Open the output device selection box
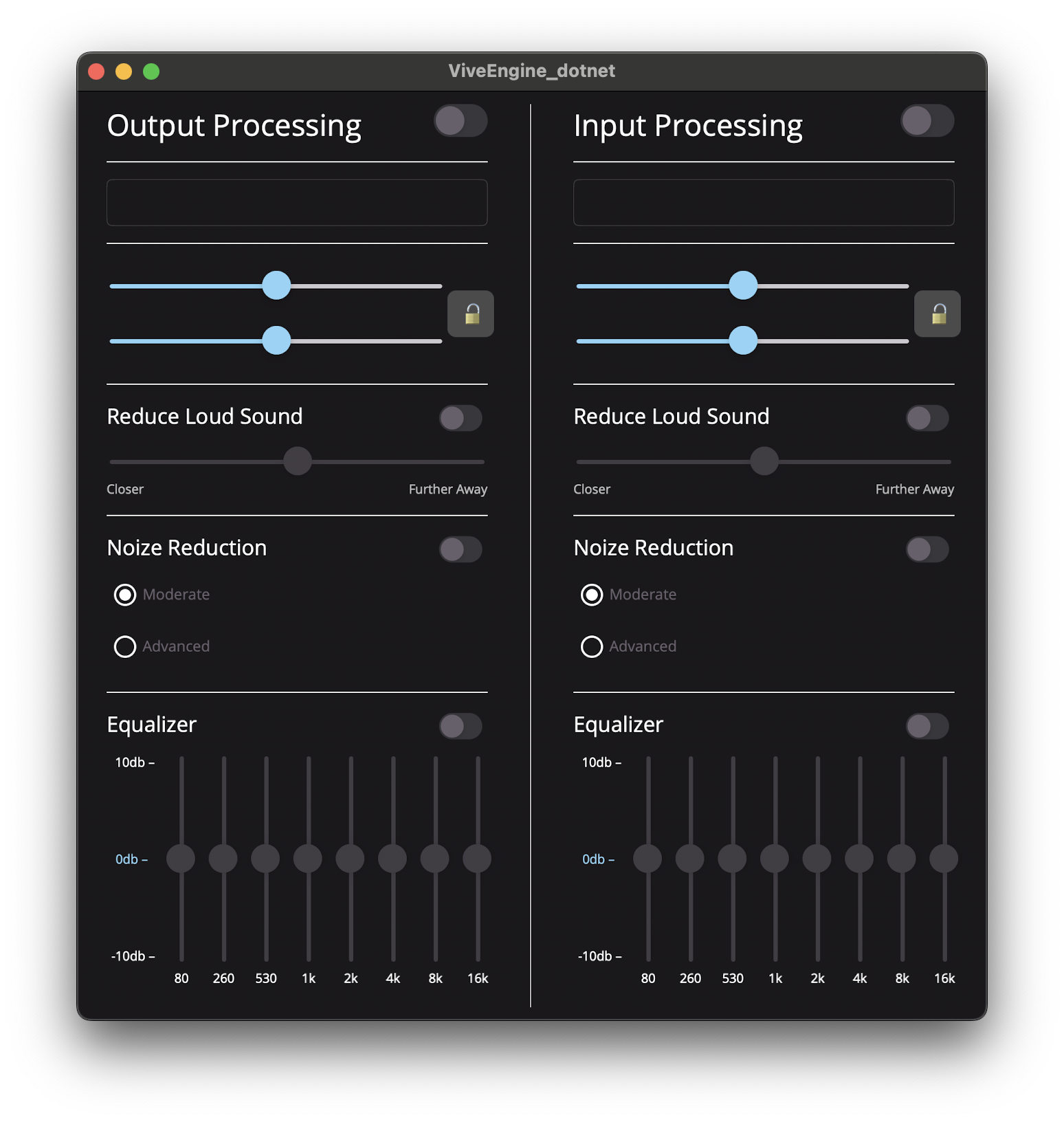 [x=297, y=203]
